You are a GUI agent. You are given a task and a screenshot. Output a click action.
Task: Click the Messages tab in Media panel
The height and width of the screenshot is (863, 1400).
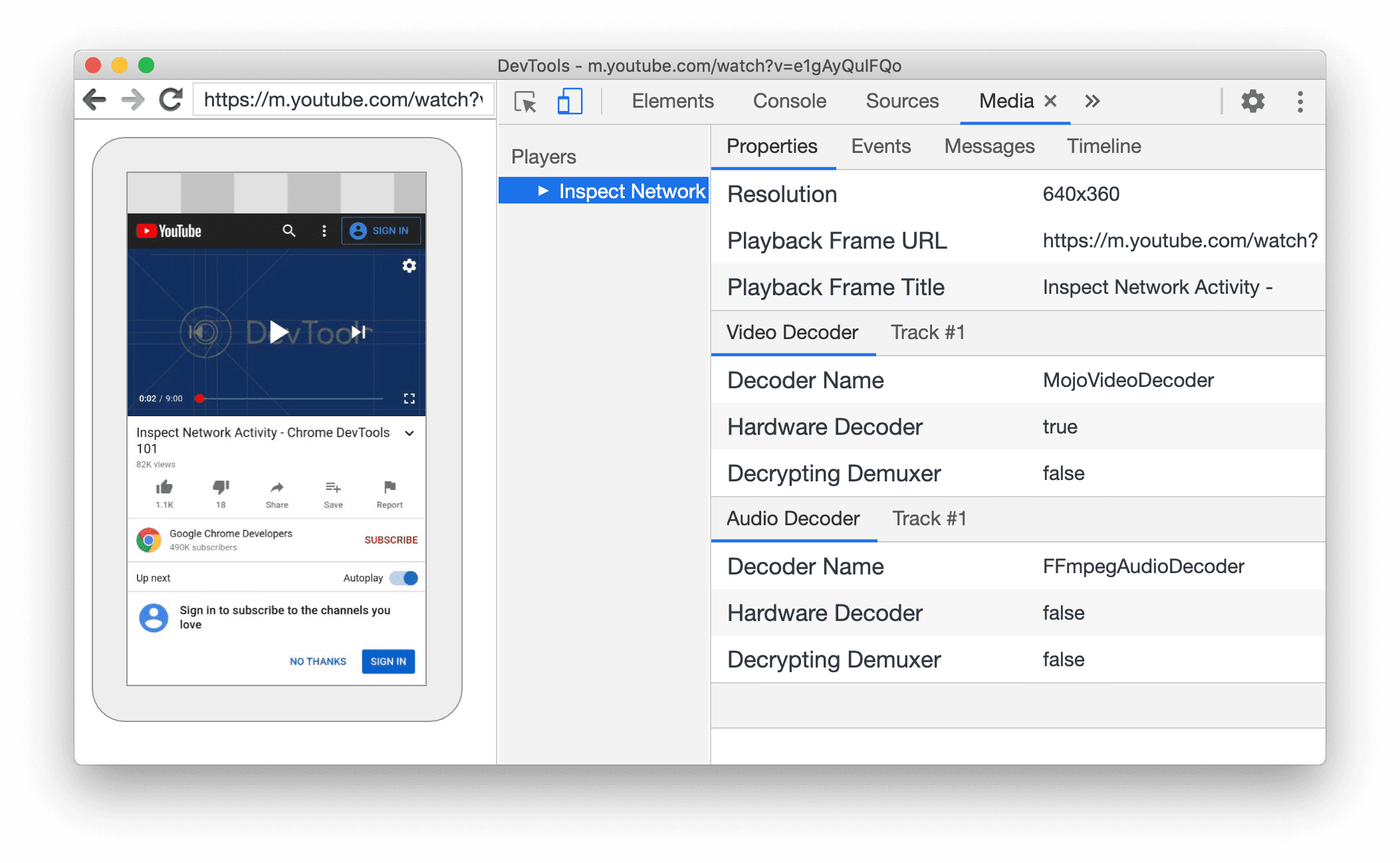pos(989,146)
